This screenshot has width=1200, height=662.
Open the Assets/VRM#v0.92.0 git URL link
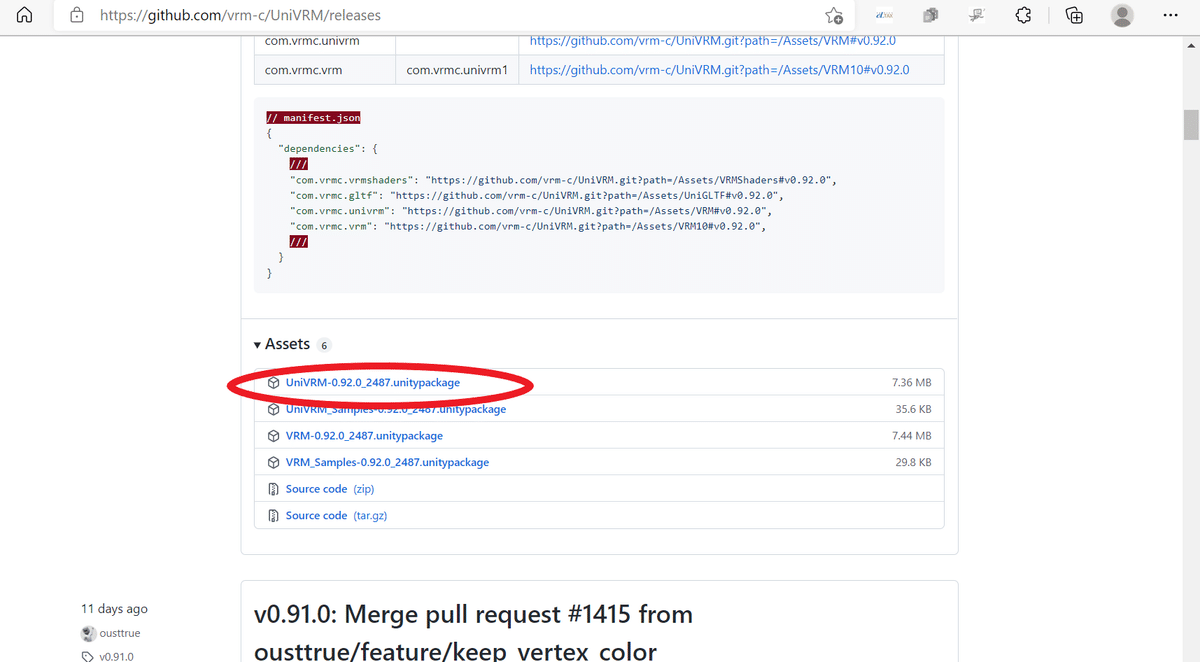tap(712, 41)
